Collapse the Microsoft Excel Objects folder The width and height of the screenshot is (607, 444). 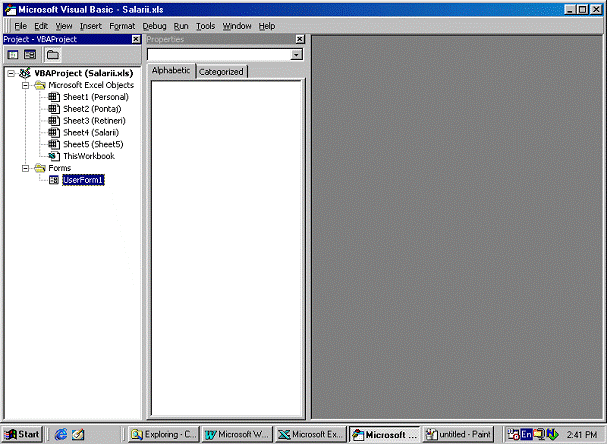[x=25, y=85]
